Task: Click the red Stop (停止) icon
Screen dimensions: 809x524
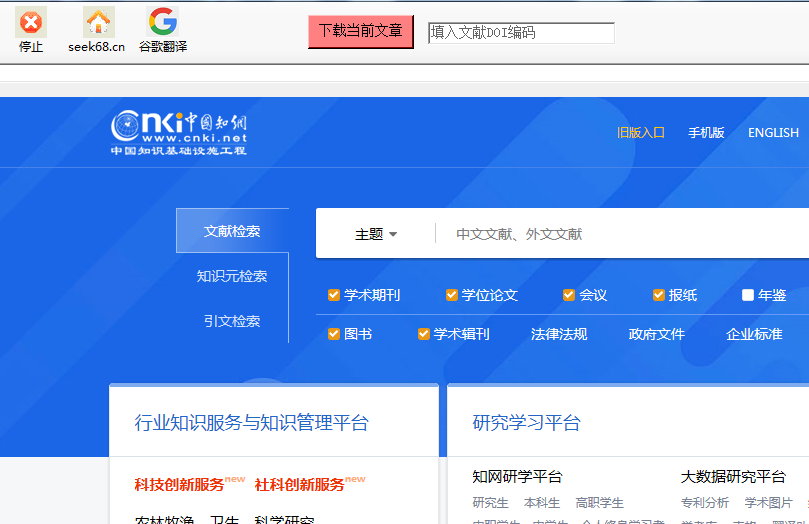Action: [x=30, y=22]
